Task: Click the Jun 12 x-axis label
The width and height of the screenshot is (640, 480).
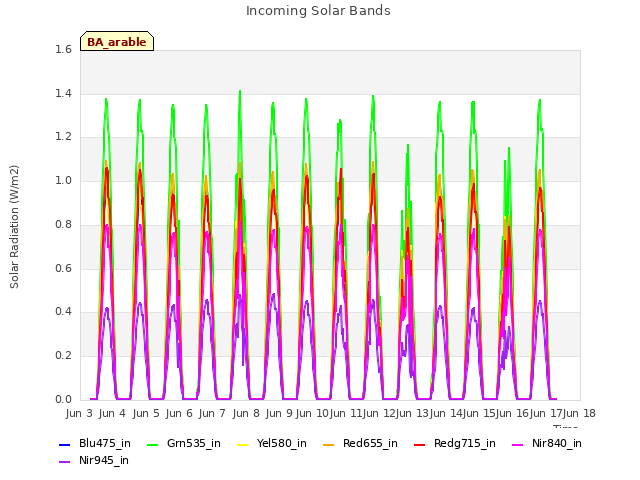Action: tap(378, 413)
